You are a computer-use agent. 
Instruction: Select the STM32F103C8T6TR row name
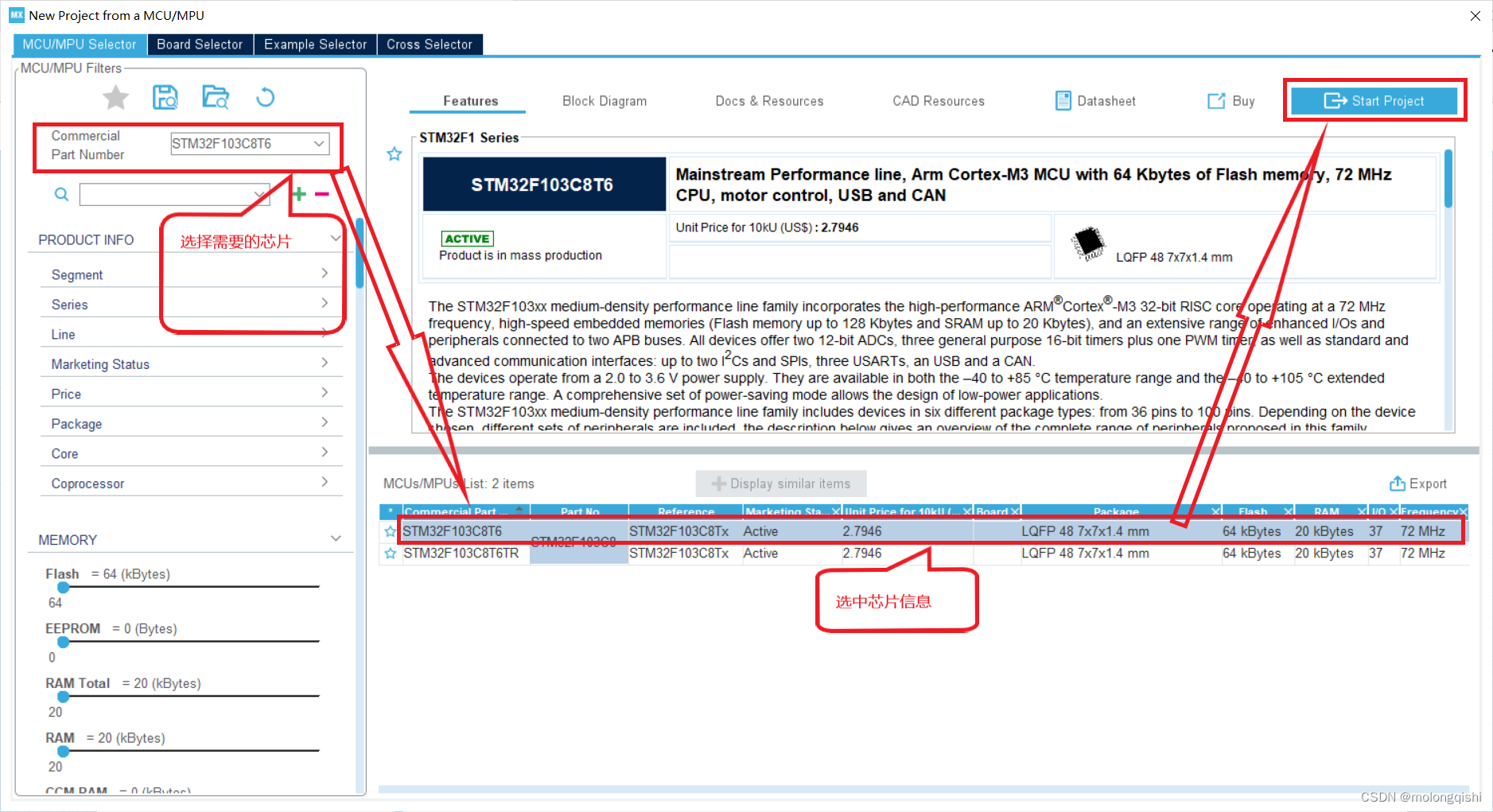[461, 554]
